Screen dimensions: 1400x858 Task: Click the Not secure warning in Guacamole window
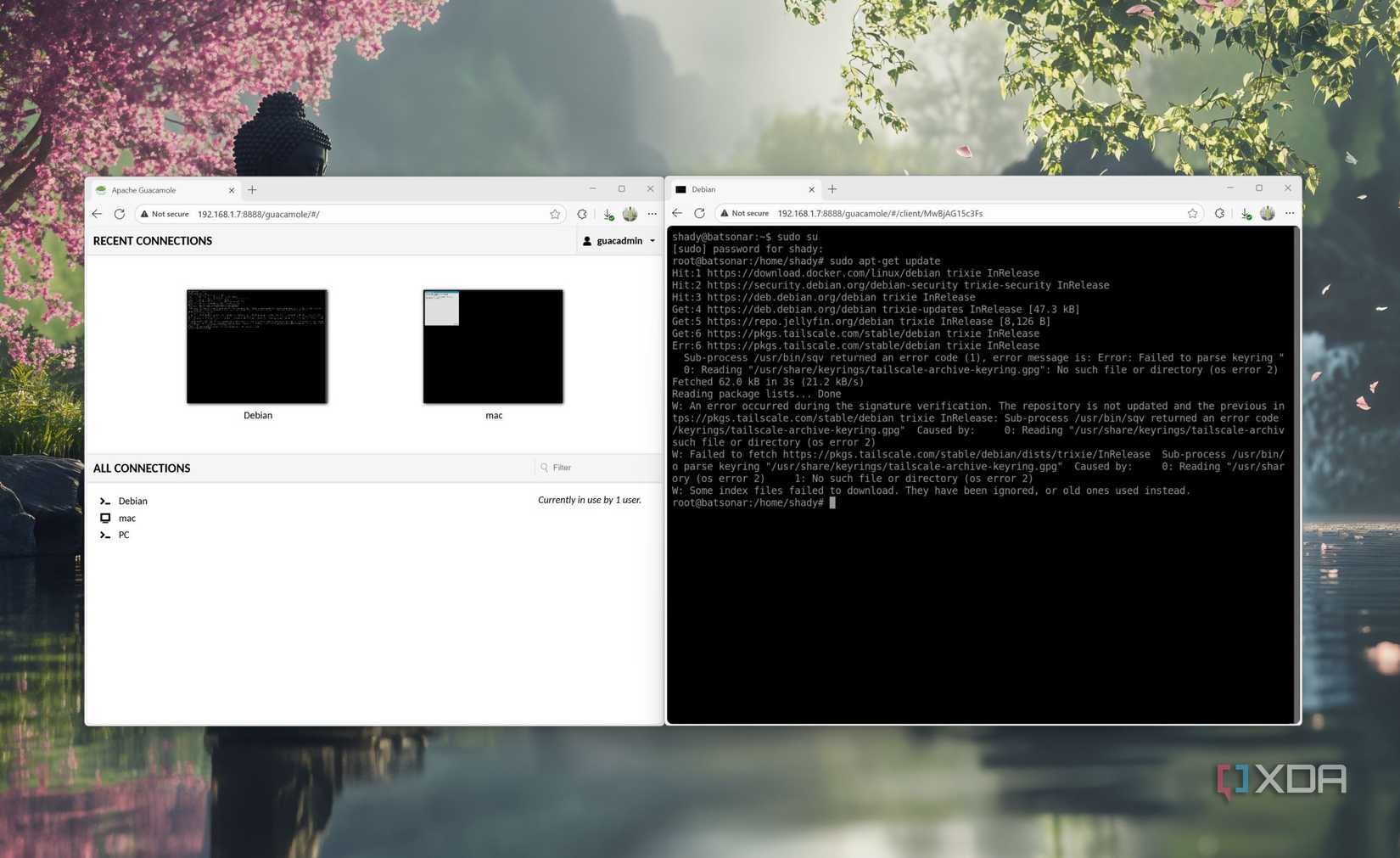click(x=165, y=214)
